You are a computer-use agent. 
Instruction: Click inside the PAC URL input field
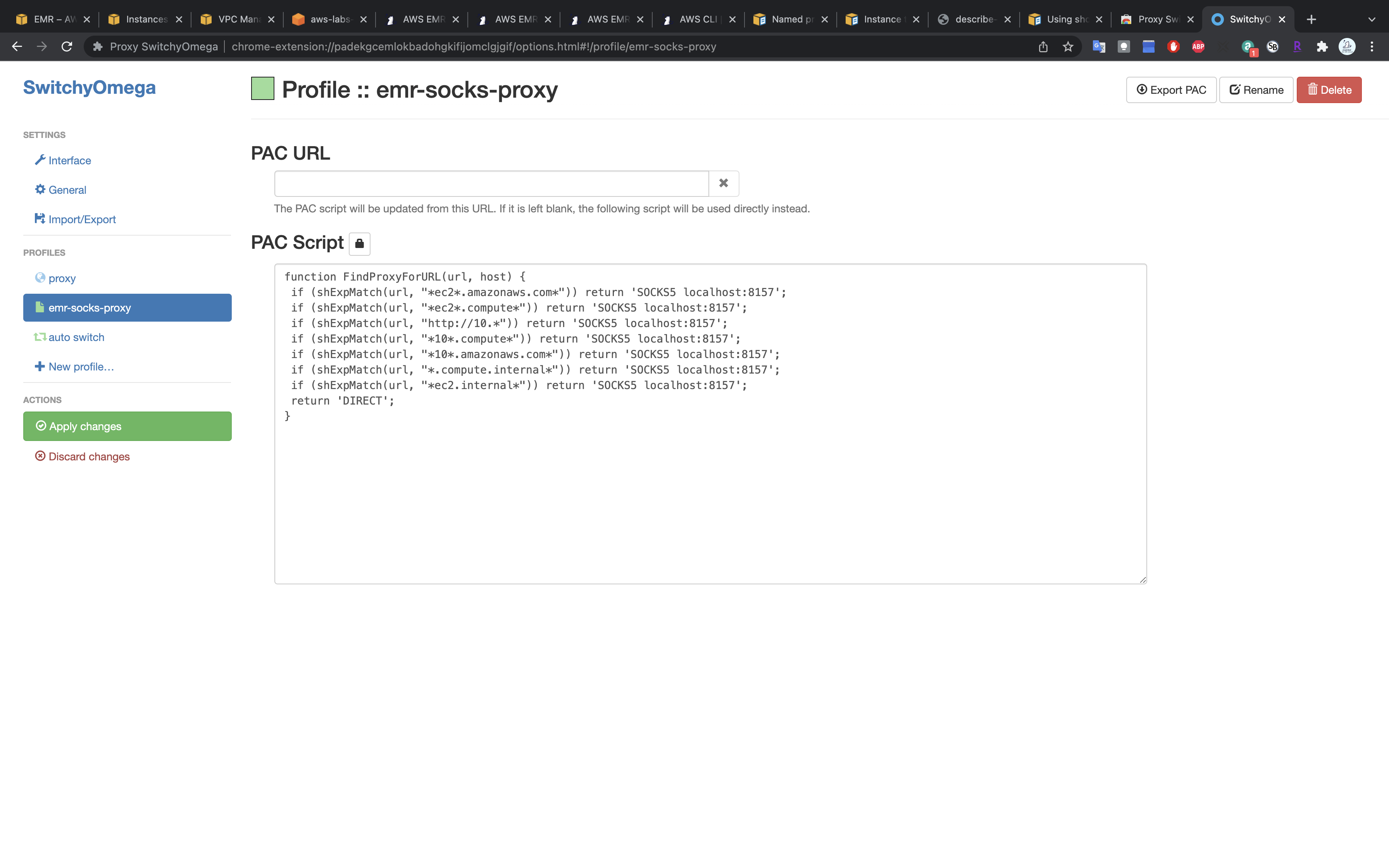(491, 183)
